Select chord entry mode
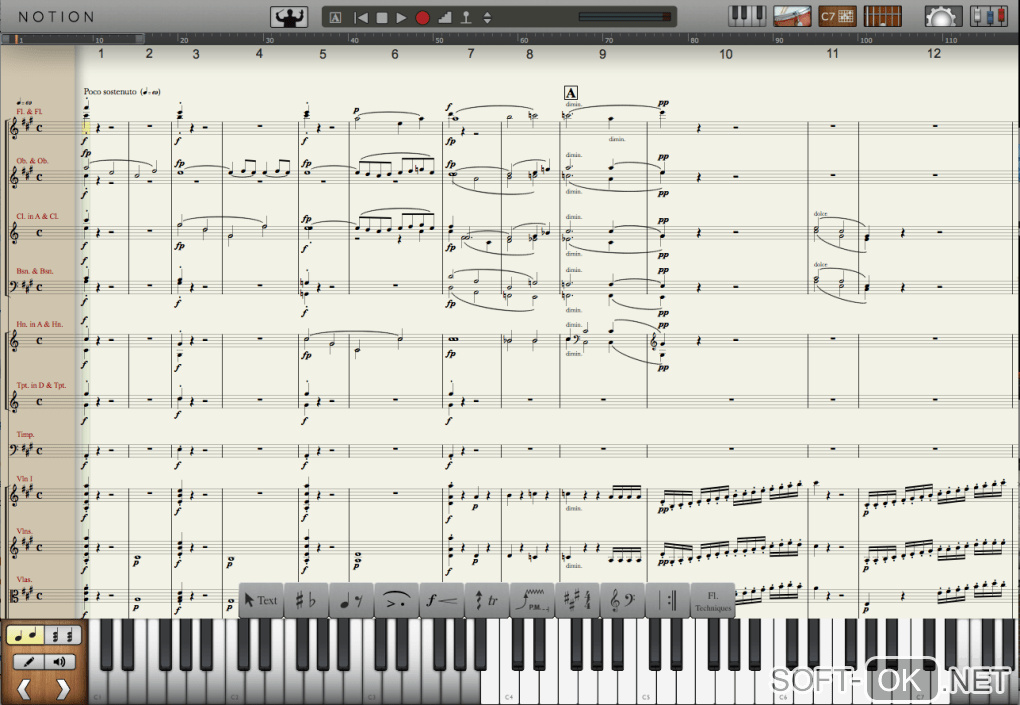 pos(63,635)
